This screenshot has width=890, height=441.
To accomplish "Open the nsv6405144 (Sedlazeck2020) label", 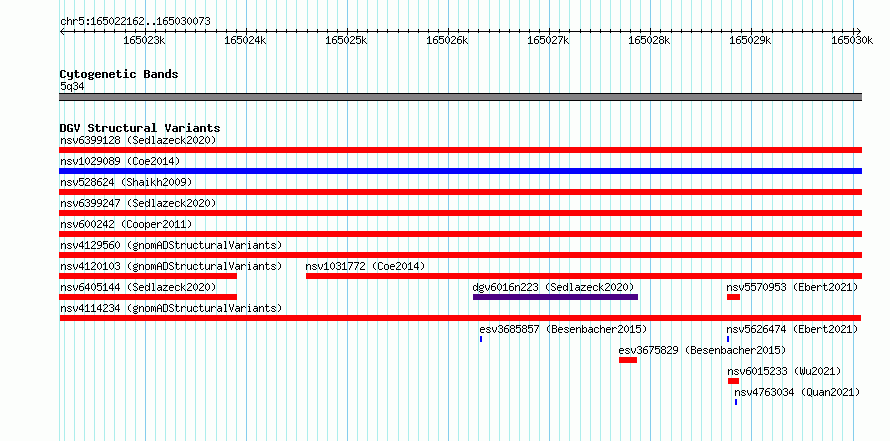I will pyautogui.click(x=138, y=287).
